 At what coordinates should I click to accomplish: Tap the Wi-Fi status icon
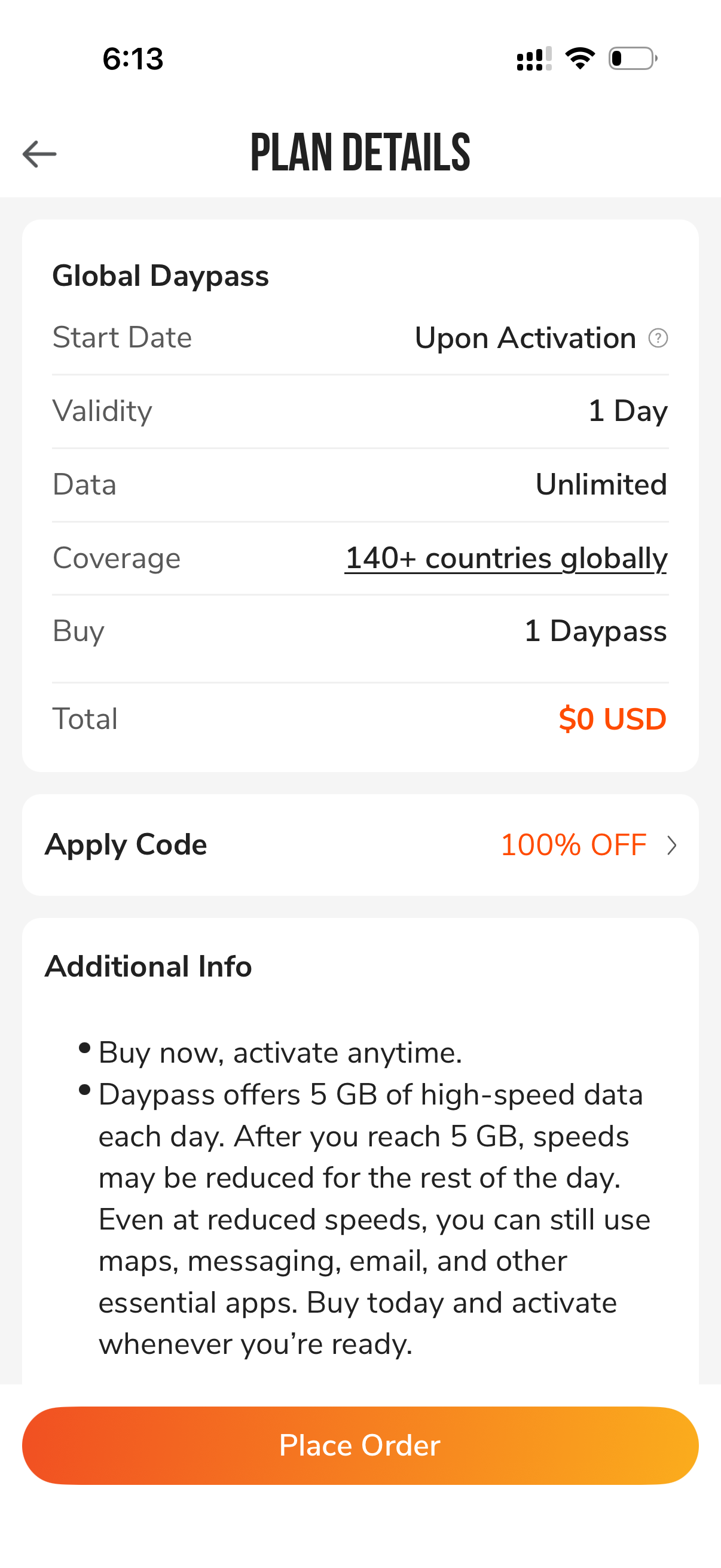[x=580, y=59]
